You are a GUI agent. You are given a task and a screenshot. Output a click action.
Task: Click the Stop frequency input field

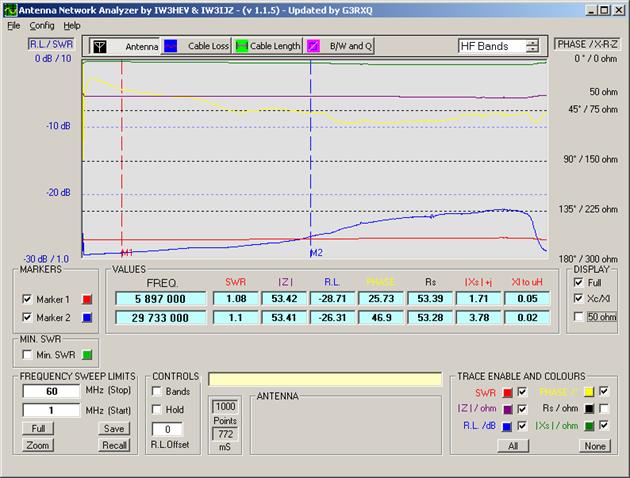click(x=49, y=392)
